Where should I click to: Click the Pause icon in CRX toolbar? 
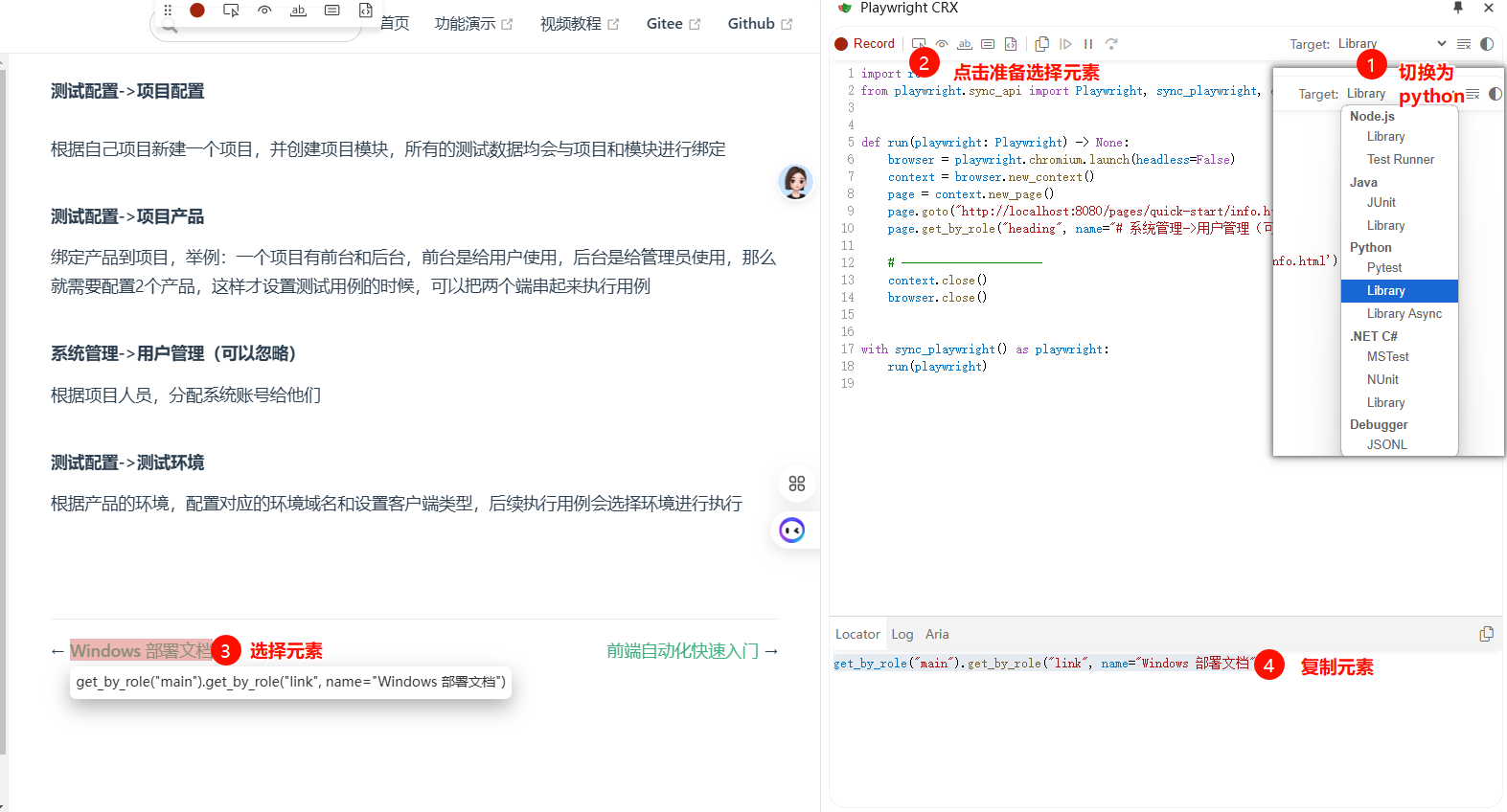pyautogui.click(x=1088, y=44)
